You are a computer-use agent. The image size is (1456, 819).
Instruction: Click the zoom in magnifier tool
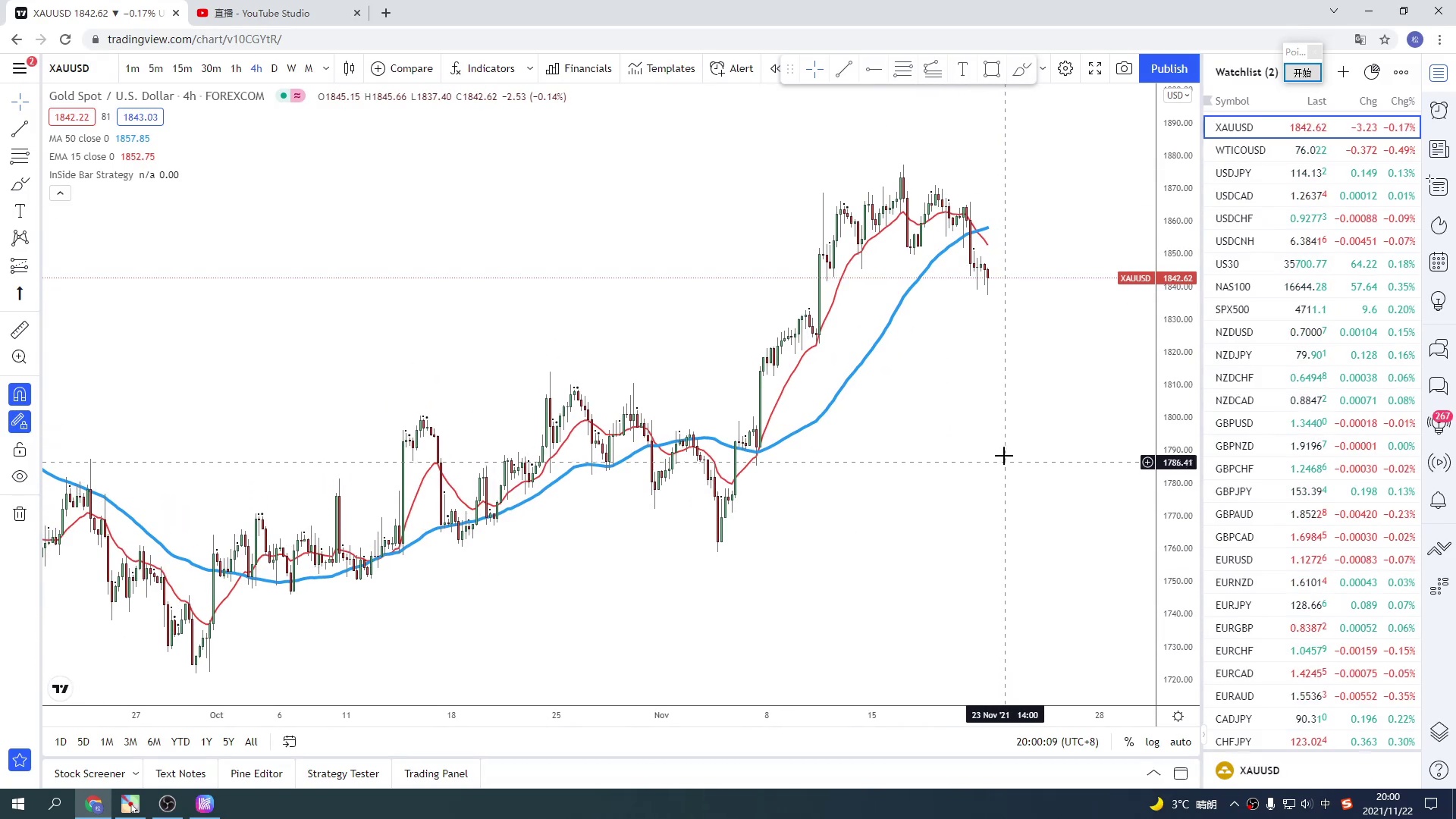20,357
